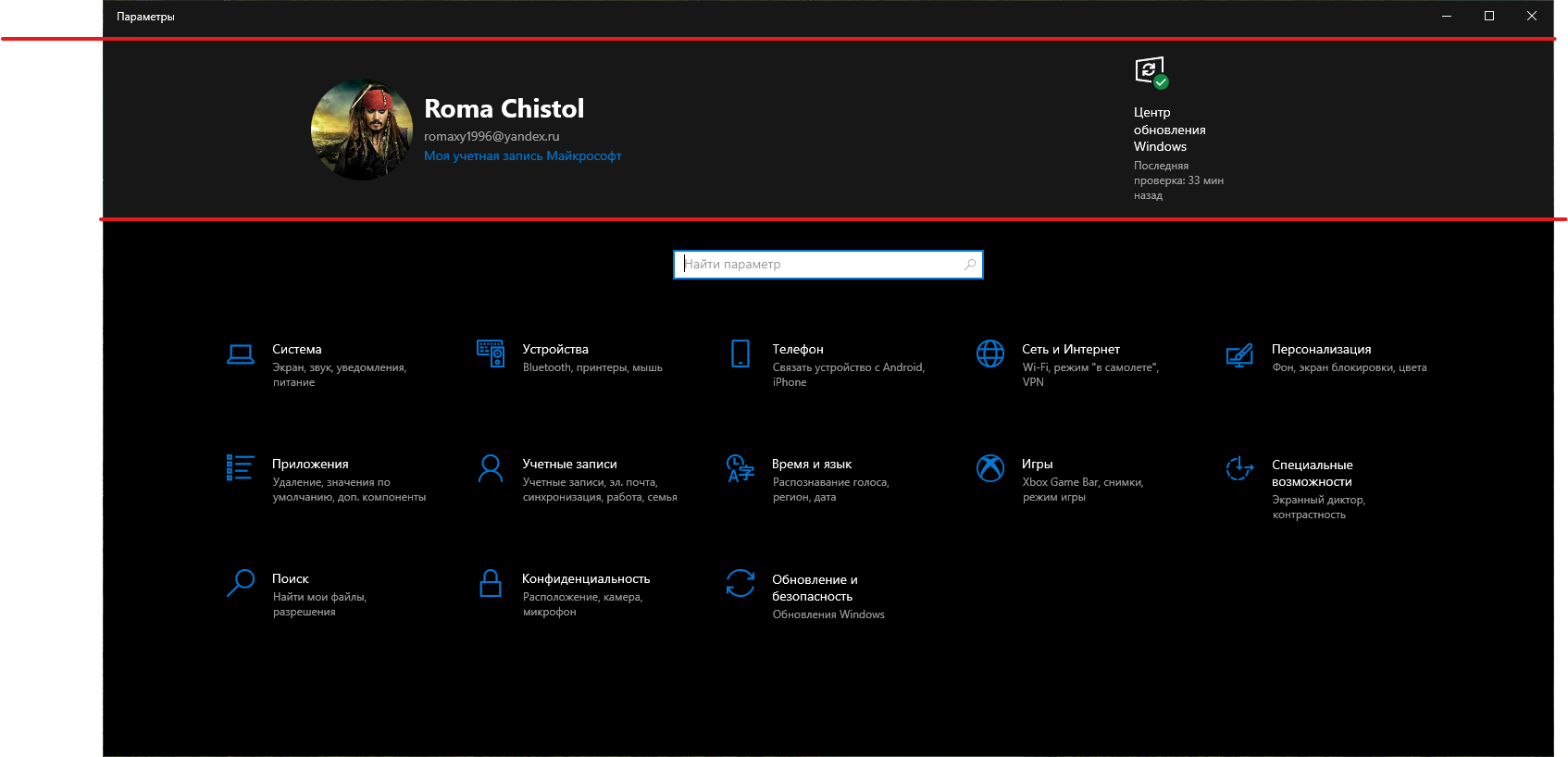Open the Поиск magnifier icon

coord(241,583)
